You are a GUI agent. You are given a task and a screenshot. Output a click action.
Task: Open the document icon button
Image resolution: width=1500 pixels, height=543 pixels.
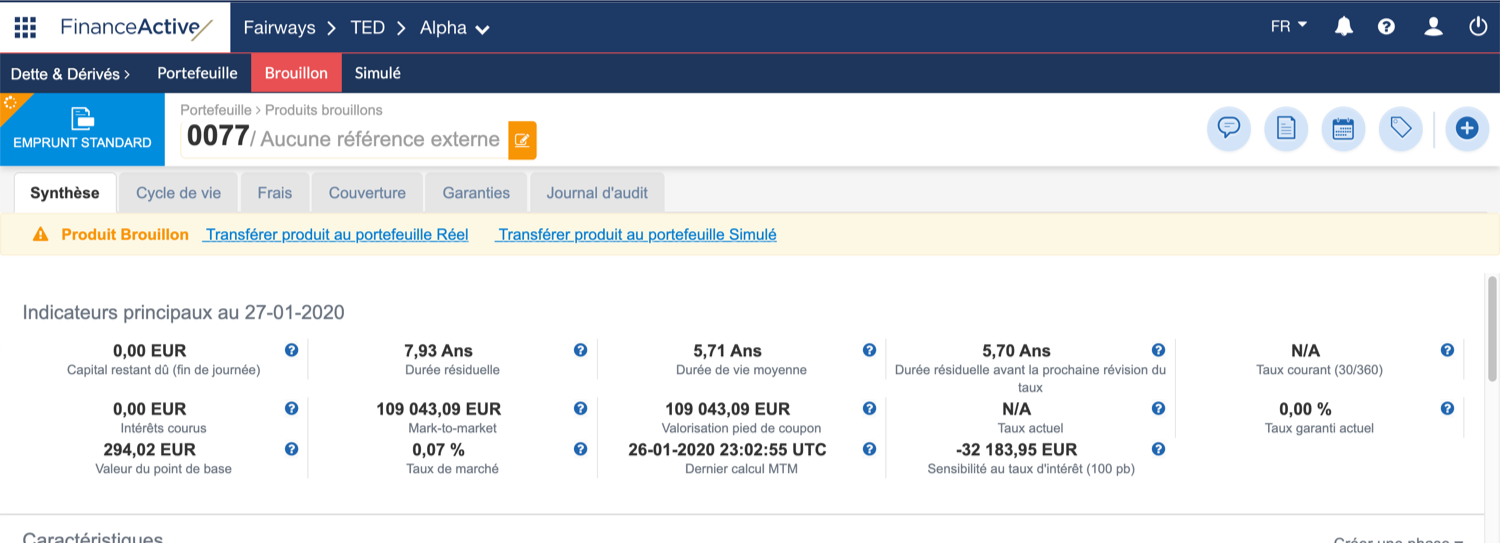click(x=1286, y=129)
